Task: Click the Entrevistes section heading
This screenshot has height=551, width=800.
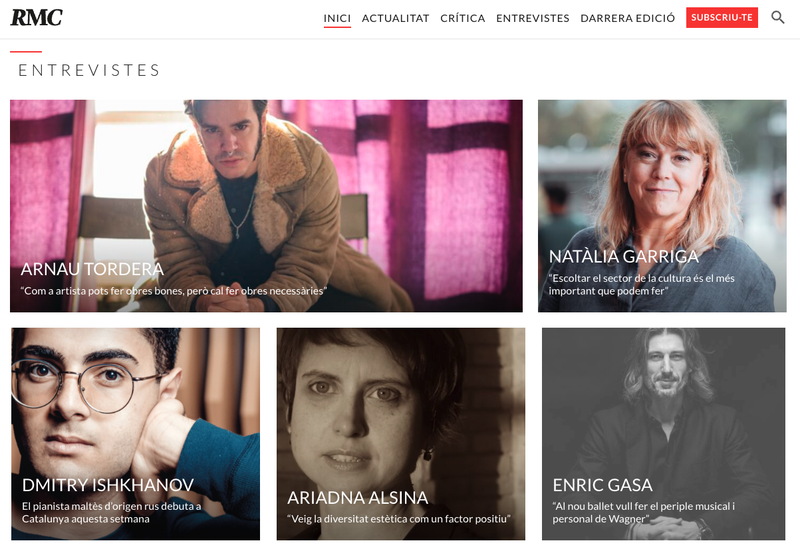Action: tap(90, 70)
